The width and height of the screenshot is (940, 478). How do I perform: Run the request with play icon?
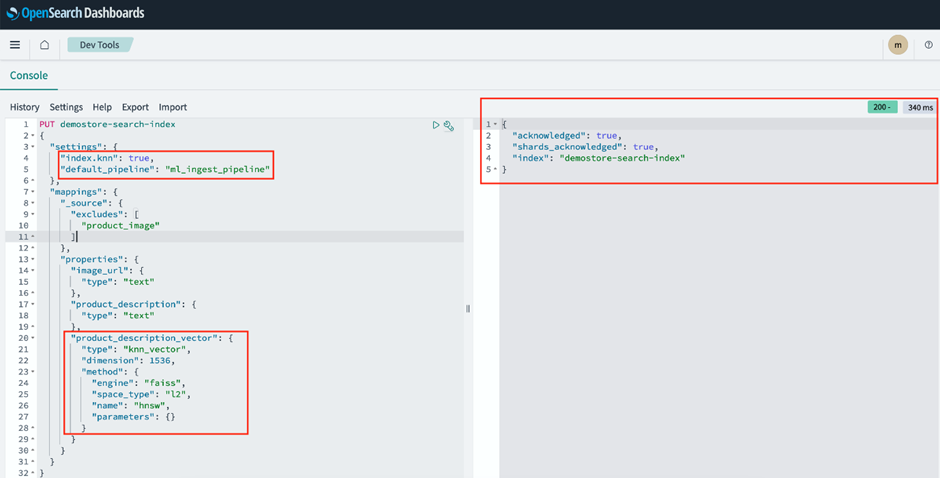436,125
